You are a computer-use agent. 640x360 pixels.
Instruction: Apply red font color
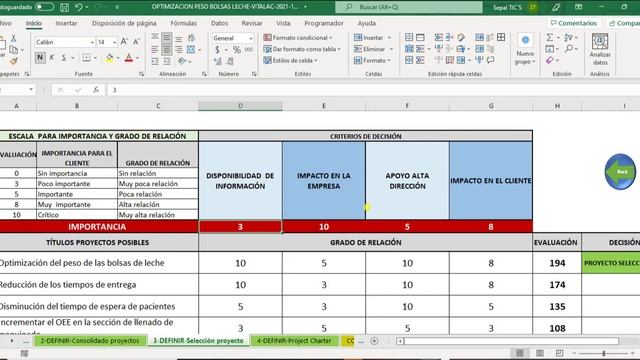coord(129,58)
